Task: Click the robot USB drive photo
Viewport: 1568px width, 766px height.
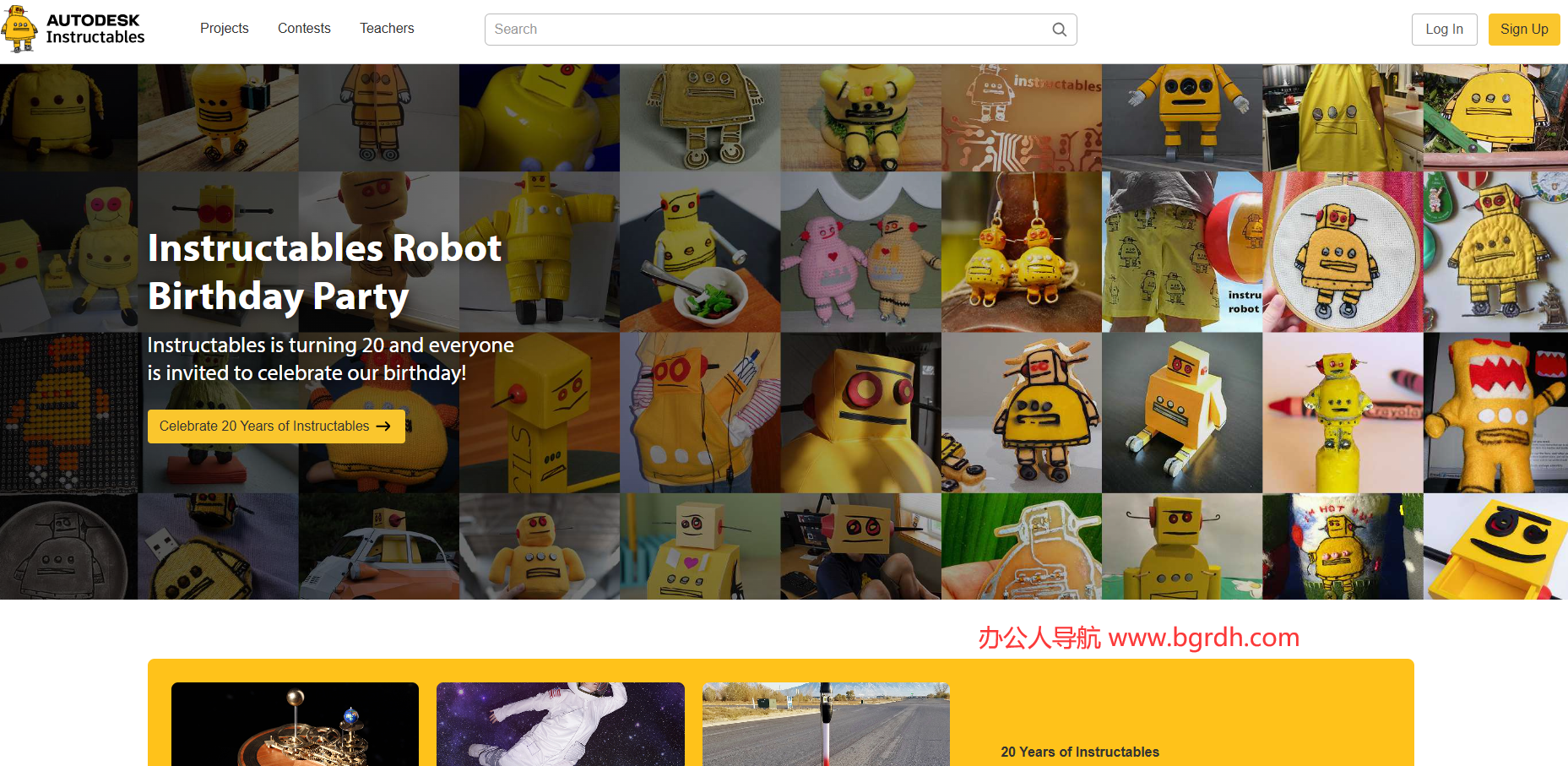Action: [x=218, y=546]
